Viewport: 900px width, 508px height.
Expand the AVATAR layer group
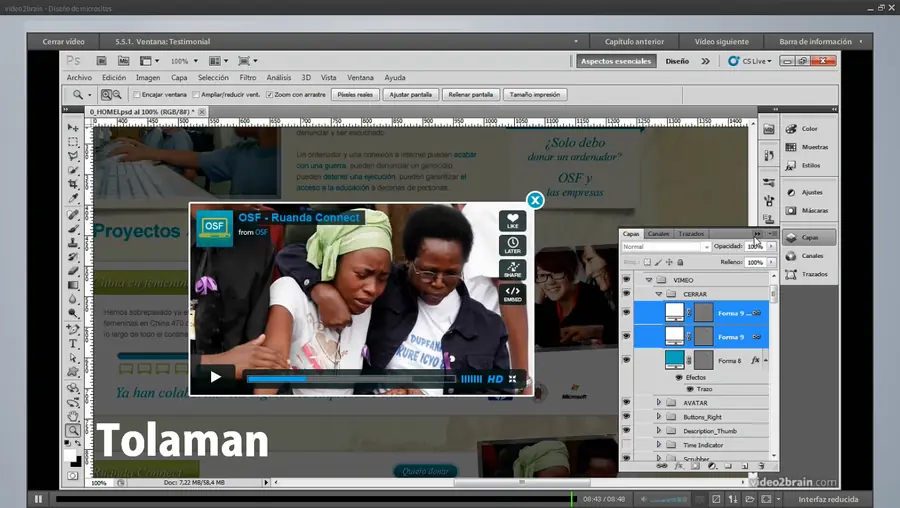pyautogui.click(x=659, y=403)
